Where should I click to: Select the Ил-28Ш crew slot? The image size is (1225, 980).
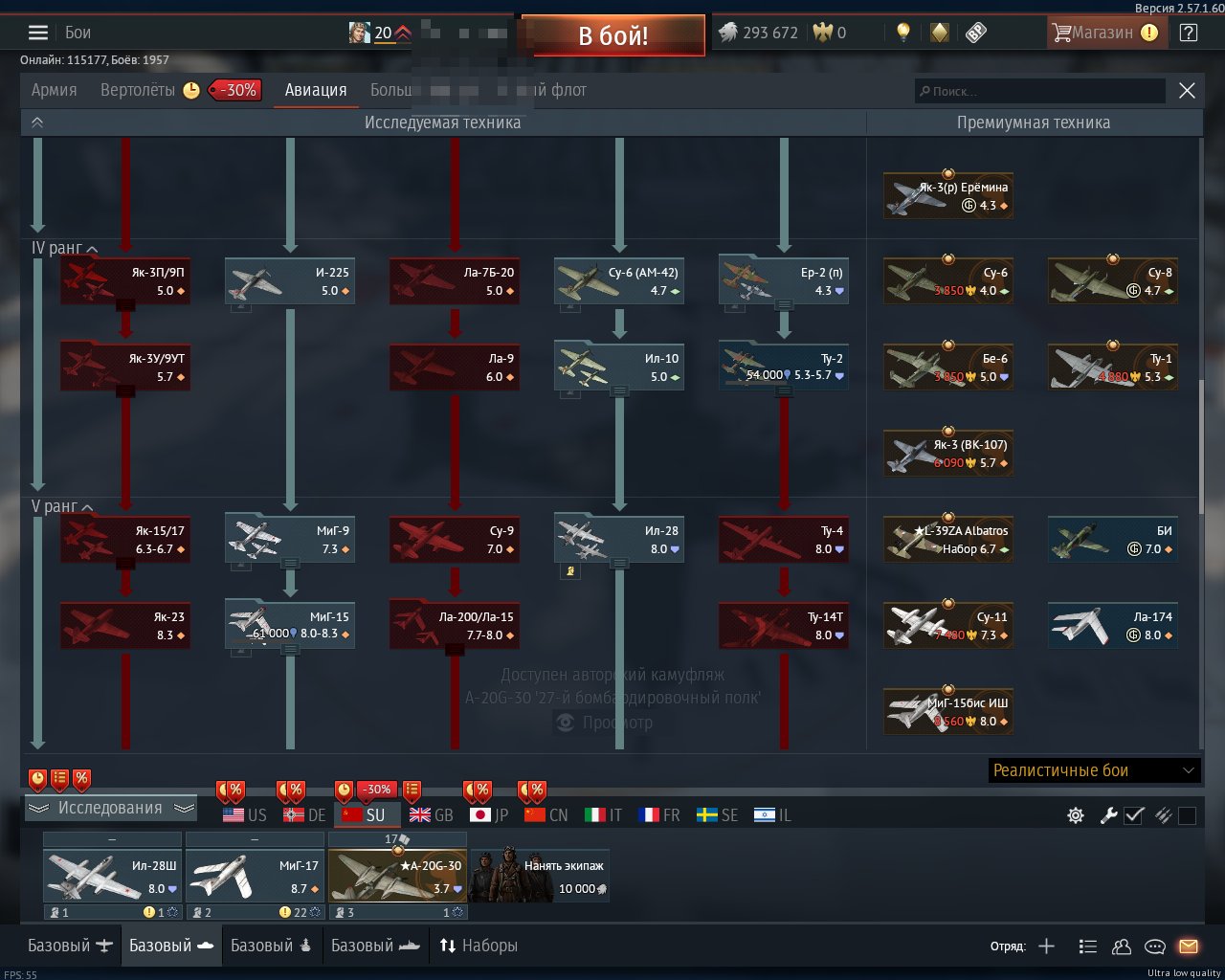coord(112,876)
